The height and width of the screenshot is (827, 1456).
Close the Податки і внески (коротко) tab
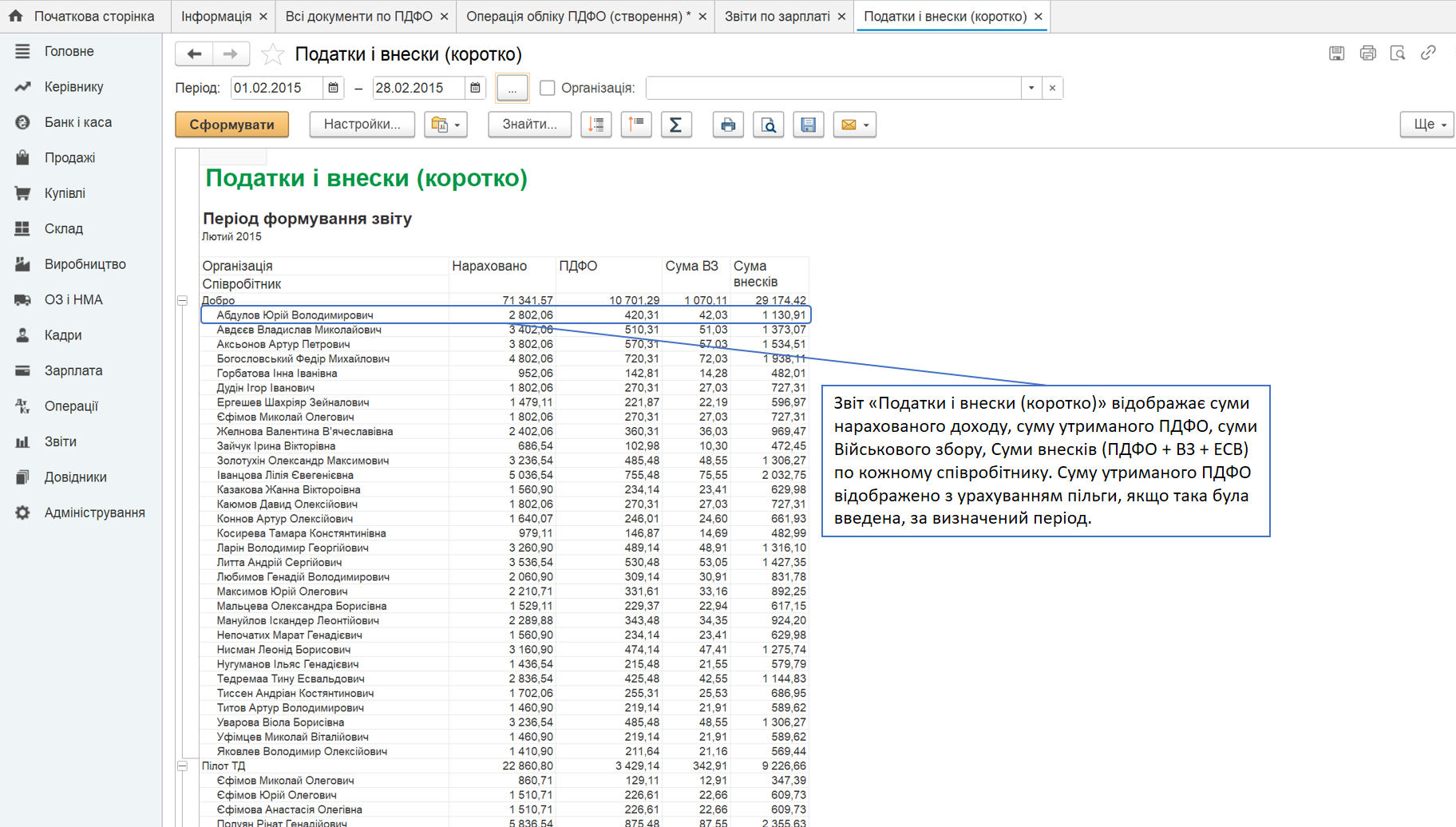tap(1039, 16)
